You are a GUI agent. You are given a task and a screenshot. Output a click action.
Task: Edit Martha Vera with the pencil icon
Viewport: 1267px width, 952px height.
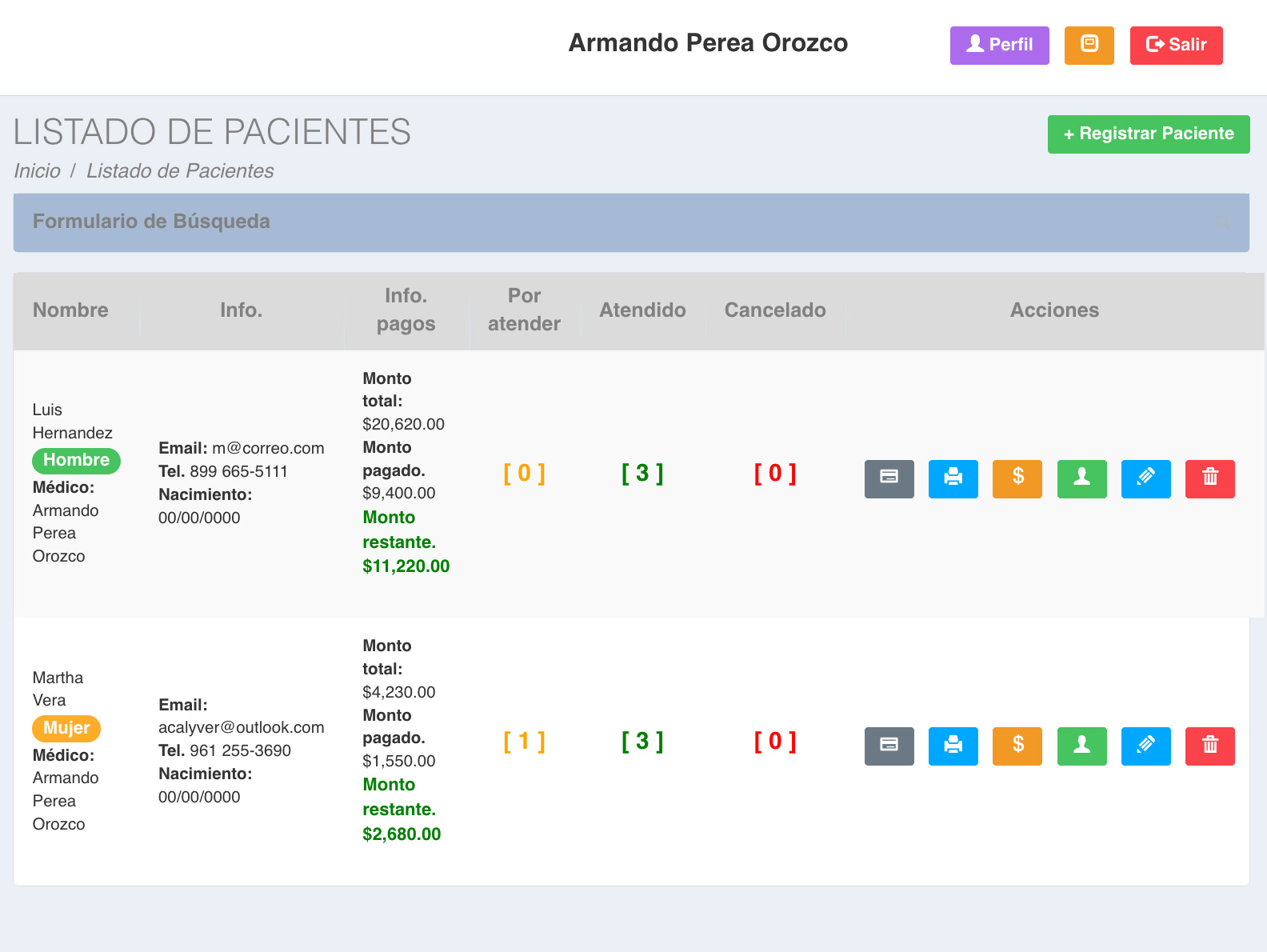[1145, 746]
